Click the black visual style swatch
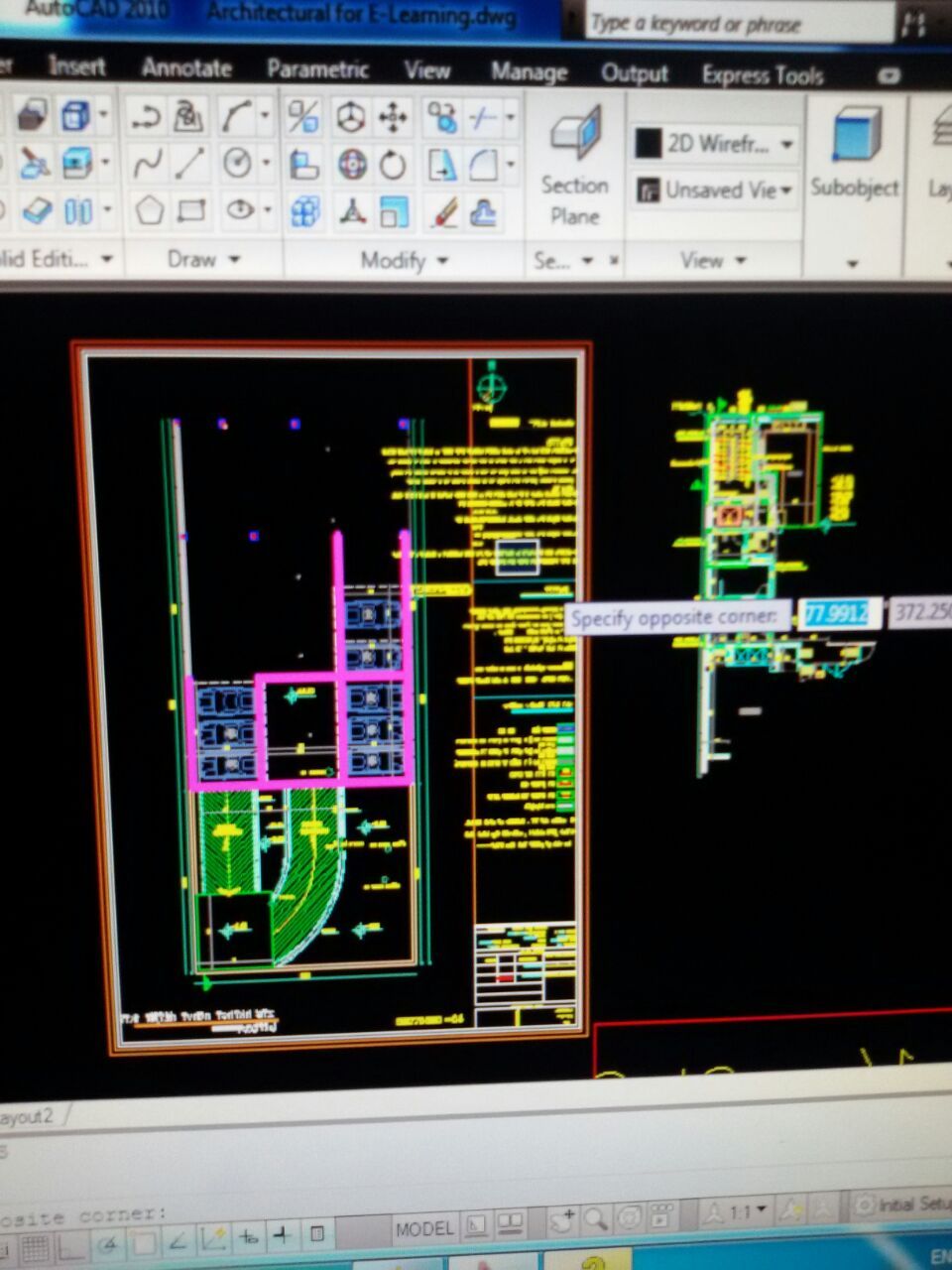The height and width of the screenshot is (1270, 952). 648,144
